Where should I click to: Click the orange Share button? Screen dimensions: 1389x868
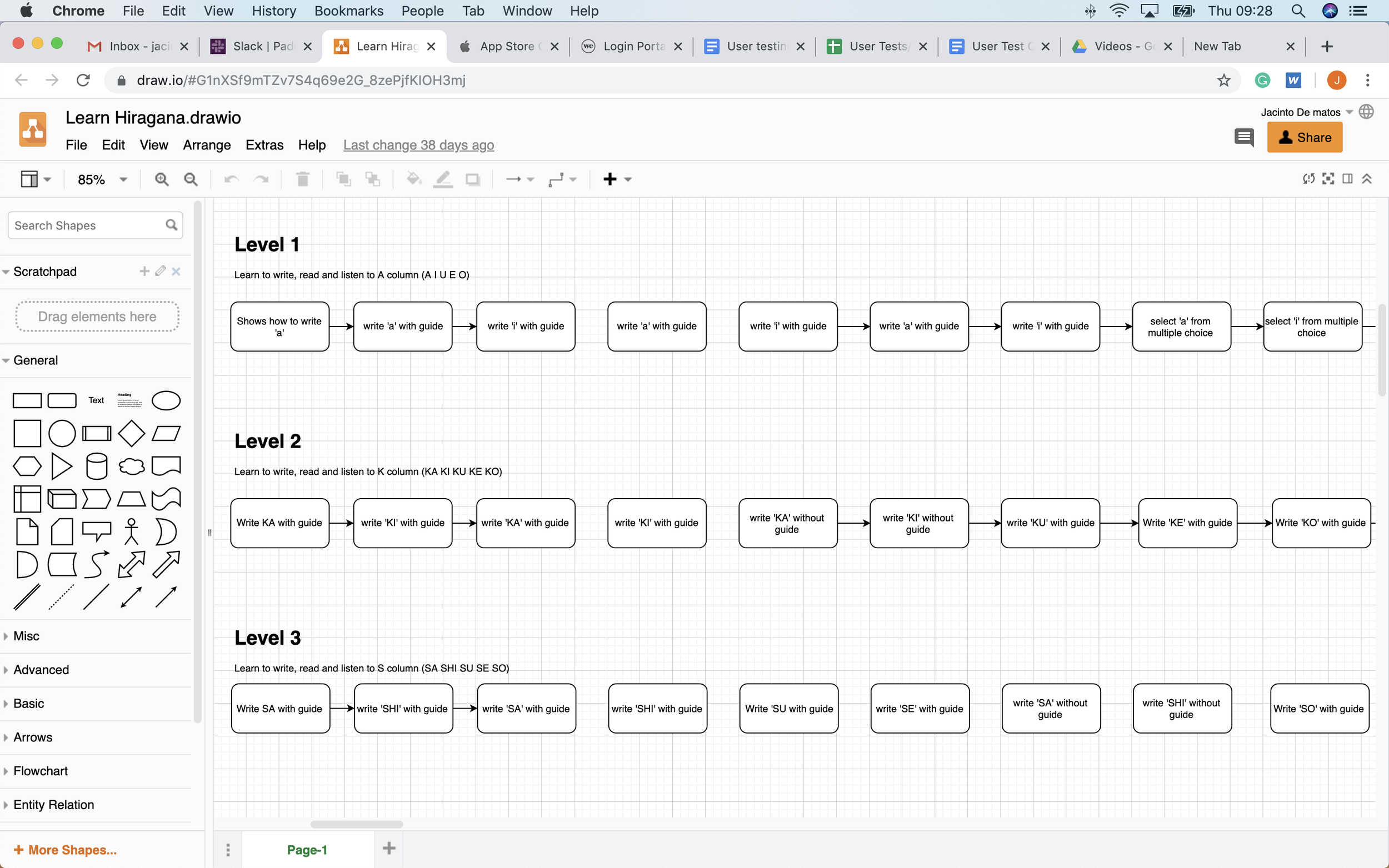point(1304,137)
